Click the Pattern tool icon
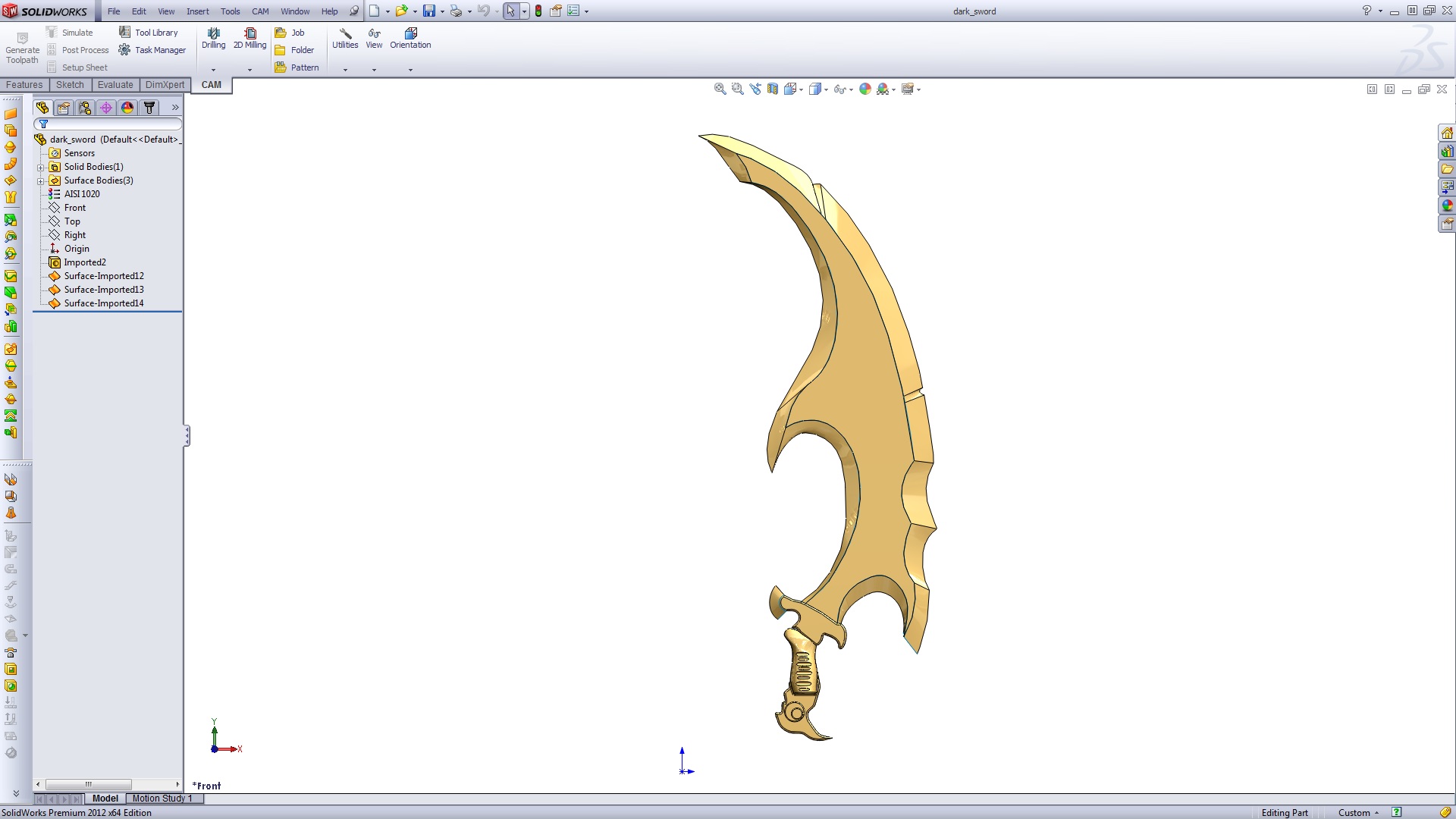The height and width of the screenshot is (819, 1456). tap(280, 67)
